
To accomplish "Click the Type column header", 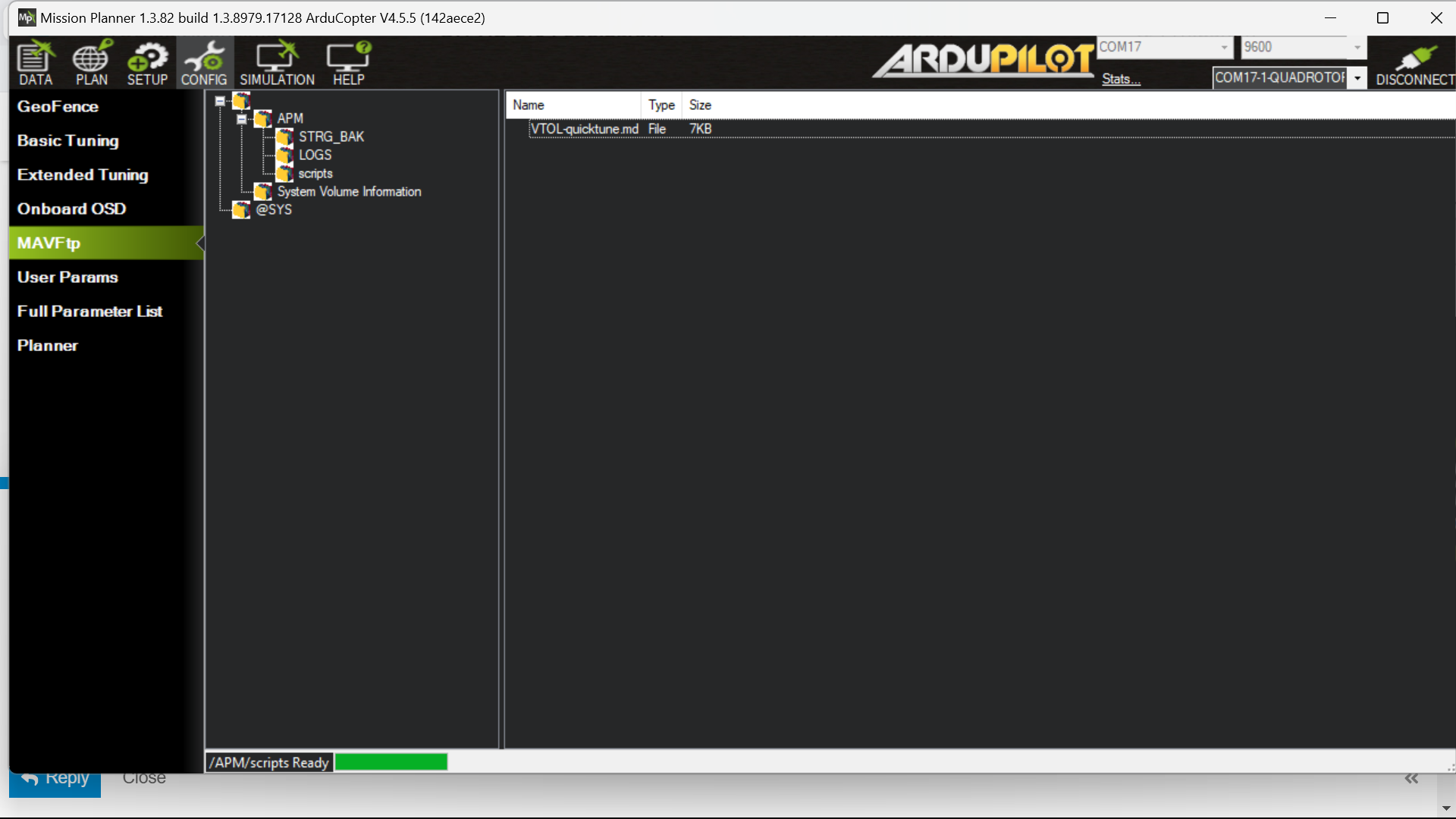I will click(x=661, y=105).
